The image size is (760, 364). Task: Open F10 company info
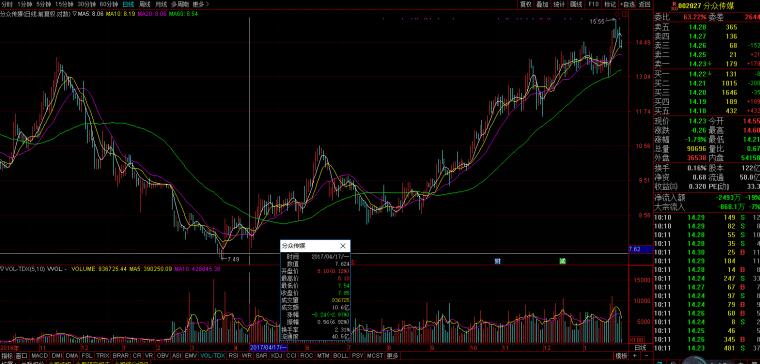[x=593, y=4]
